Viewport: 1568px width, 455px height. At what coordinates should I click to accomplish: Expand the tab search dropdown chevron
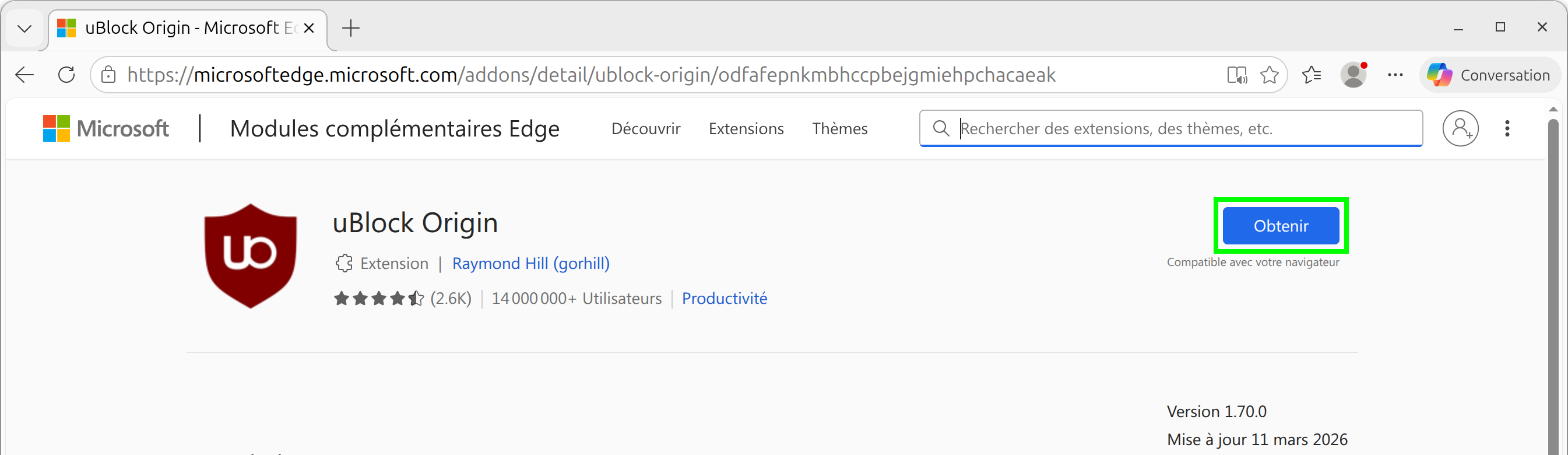point(25,28)
